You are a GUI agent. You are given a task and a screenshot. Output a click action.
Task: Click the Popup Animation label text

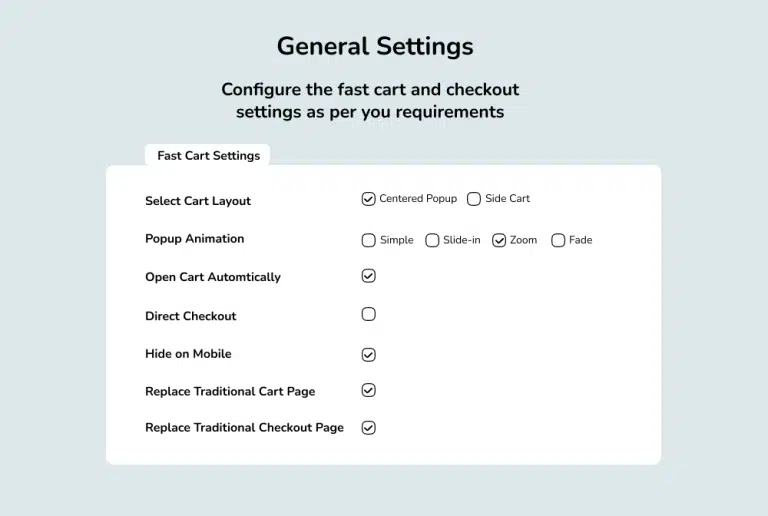pos(194,239)
